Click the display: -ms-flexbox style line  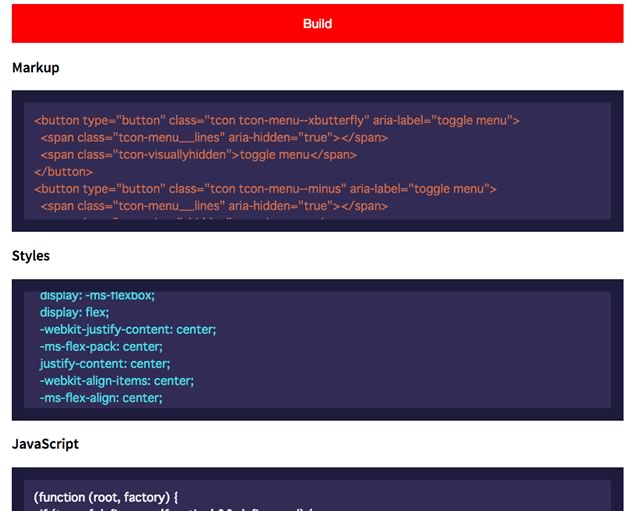point(97,295)
